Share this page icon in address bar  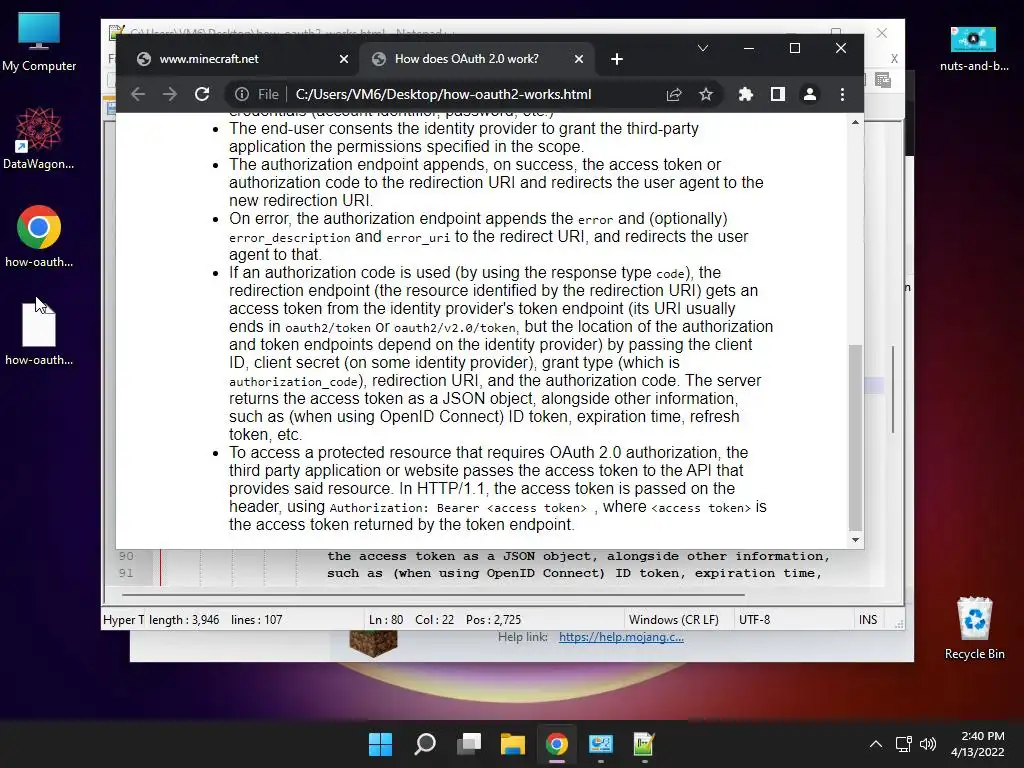tap(674, 94)
